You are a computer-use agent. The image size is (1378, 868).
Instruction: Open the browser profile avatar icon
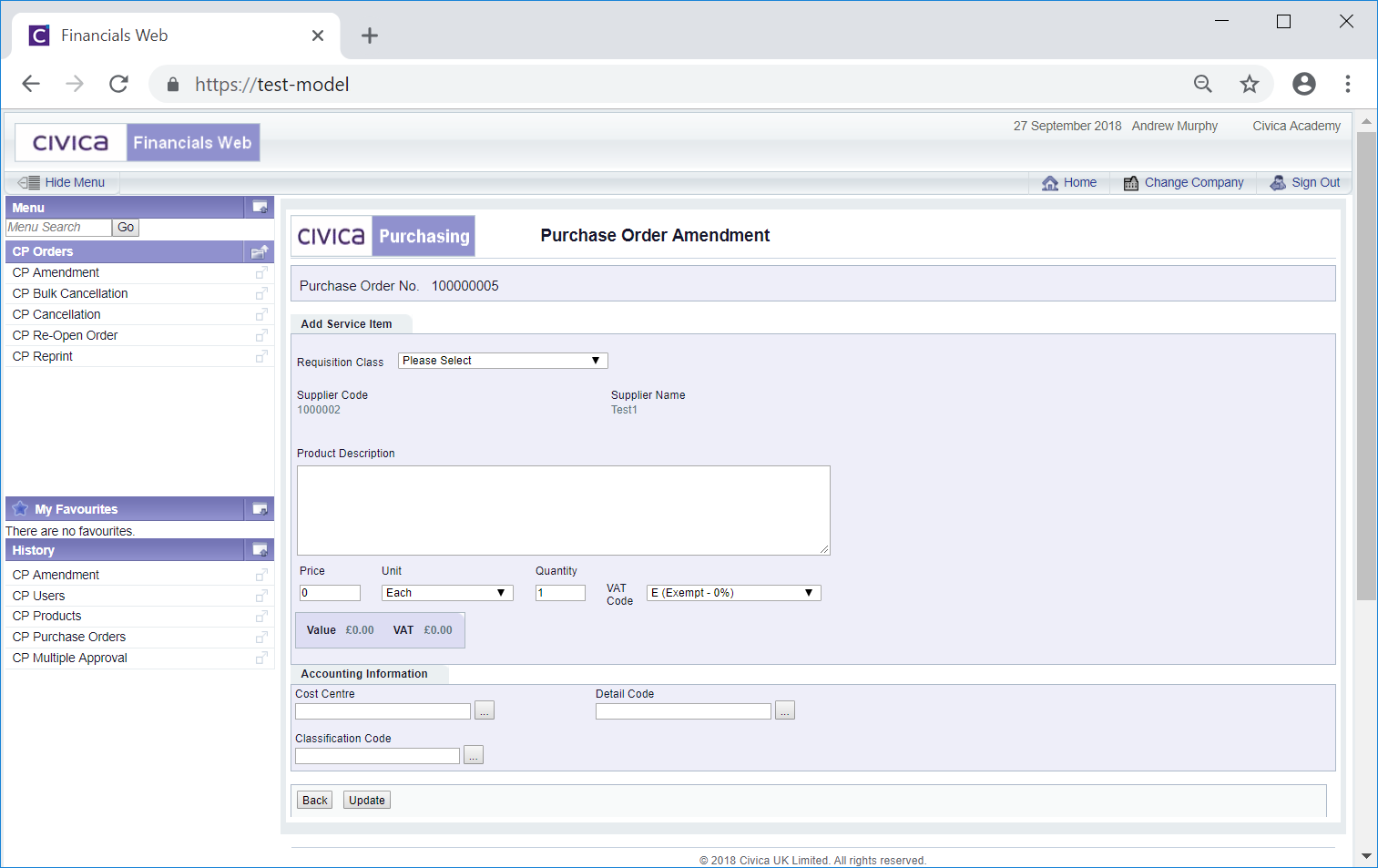coord(1304,84)
